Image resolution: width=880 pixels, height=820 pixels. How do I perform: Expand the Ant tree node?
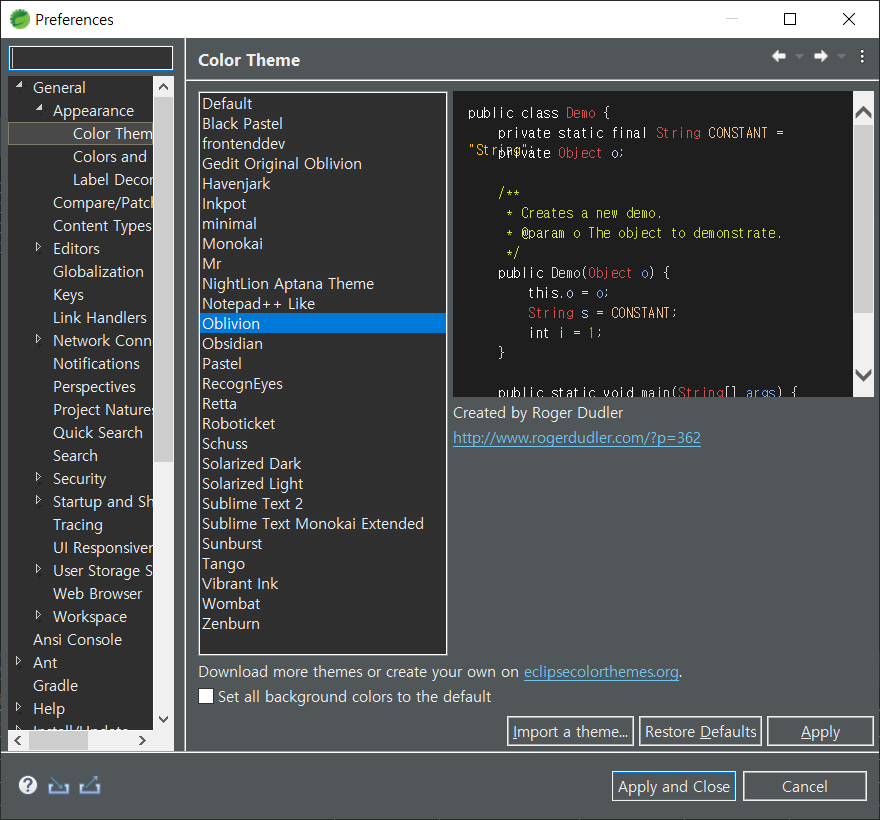click(19, 661)
